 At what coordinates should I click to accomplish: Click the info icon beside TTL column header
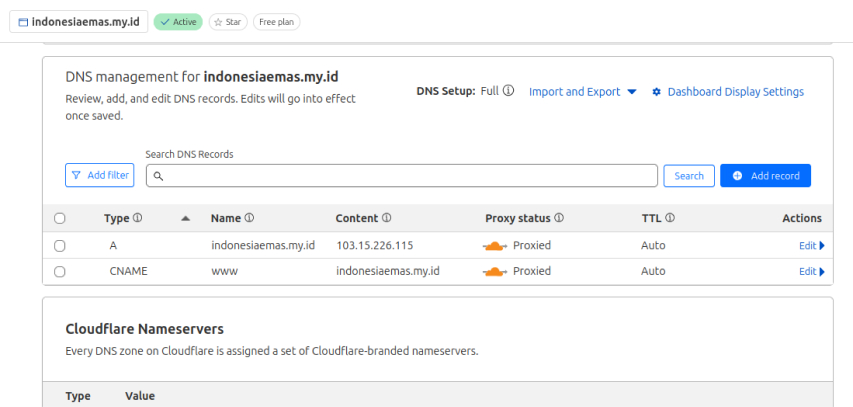coord(670,218)
